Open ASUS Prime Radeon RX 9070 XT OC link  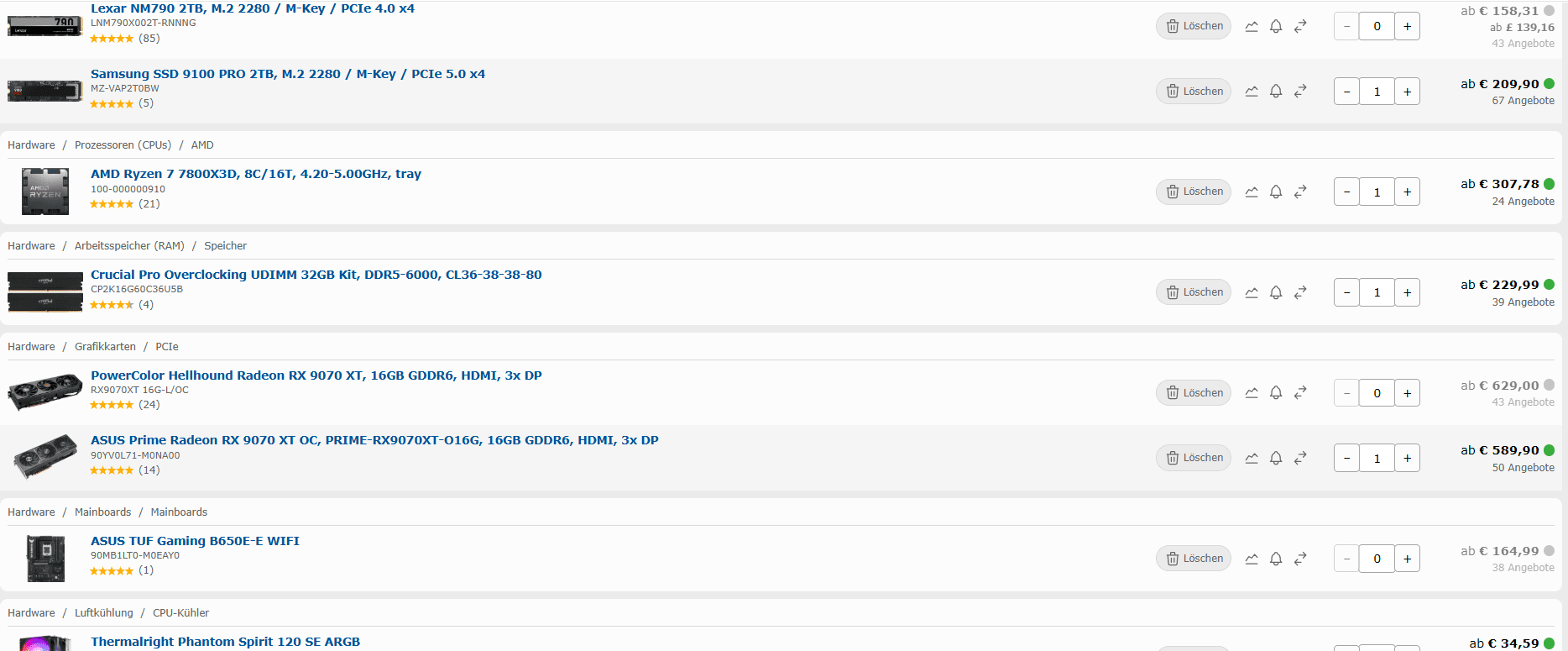coord(374,440)
